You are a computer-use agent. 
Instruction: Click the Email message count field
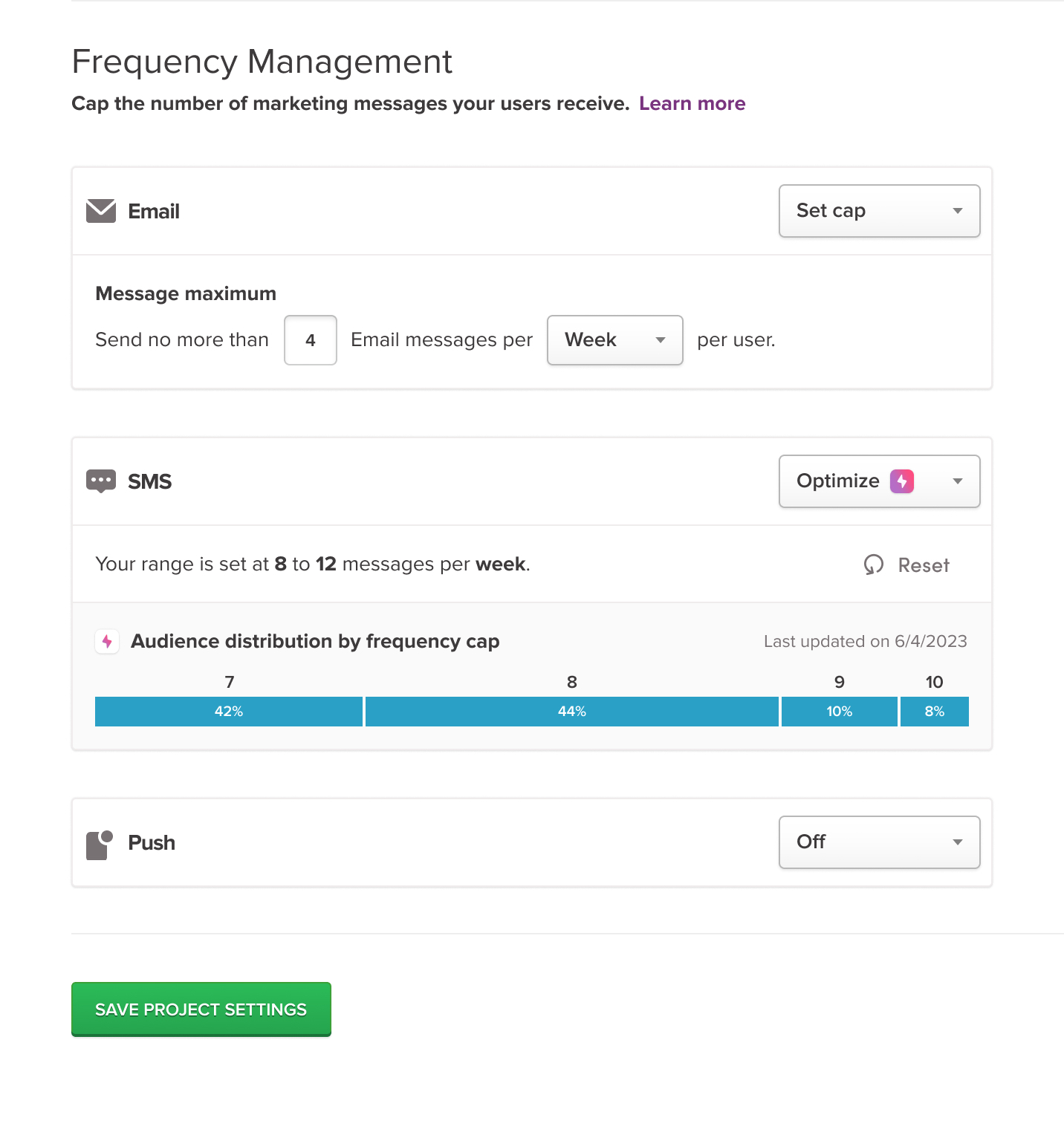[x=311, y=340]
